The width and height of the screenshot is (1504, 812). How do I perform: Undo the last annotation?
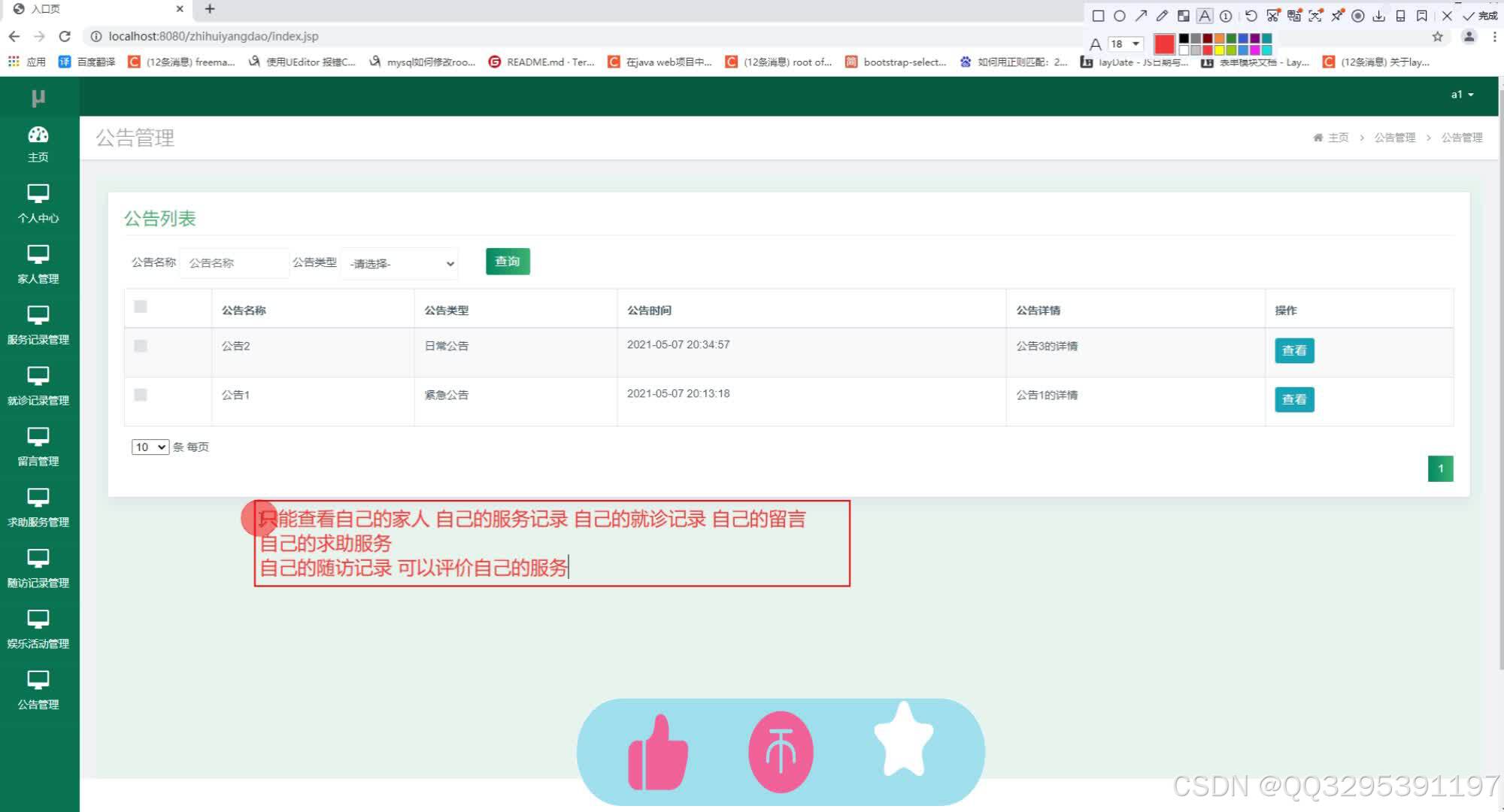click(1251, 16)
